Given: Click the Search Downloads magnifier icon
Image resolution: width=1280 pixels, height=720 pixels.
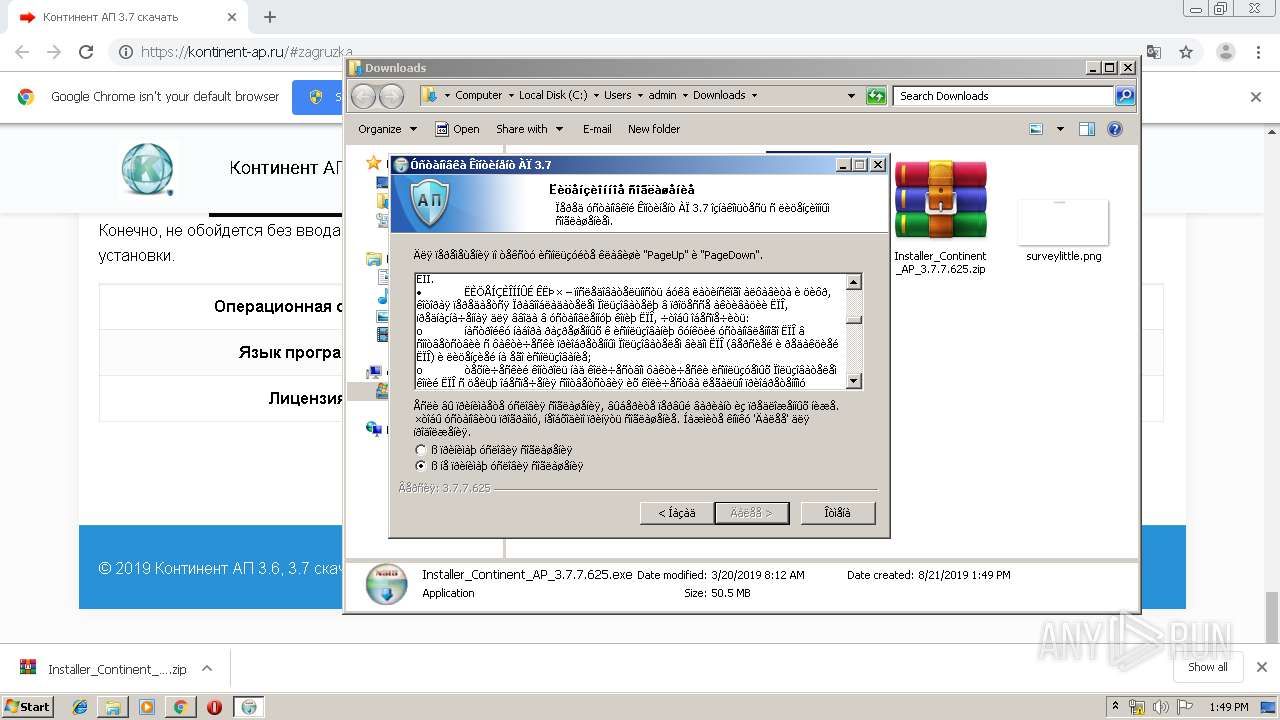Looking at the screenshot, I should (1125, 96).
